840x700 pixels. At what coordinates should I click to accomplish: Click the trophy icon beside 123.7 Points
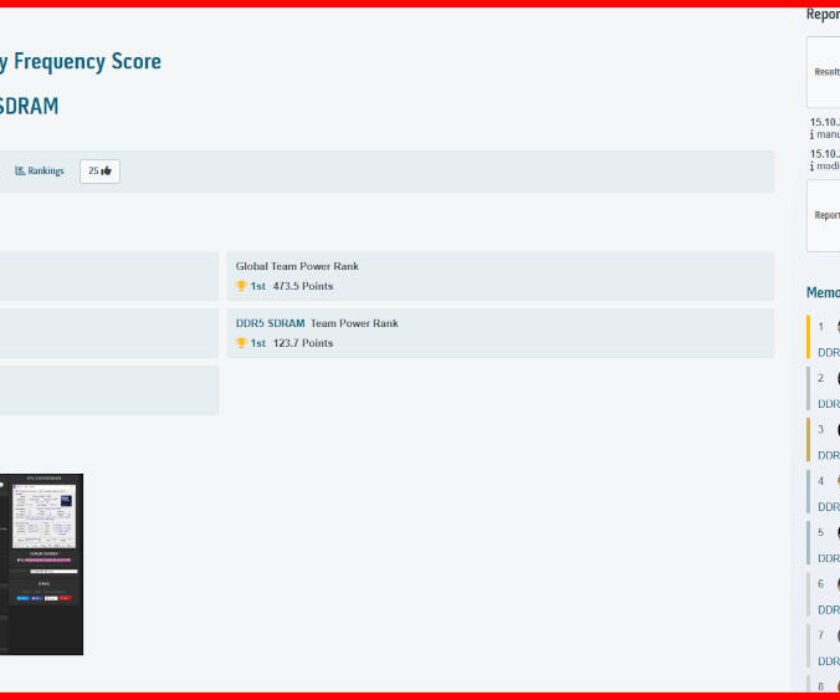click(x=241, y=343)
